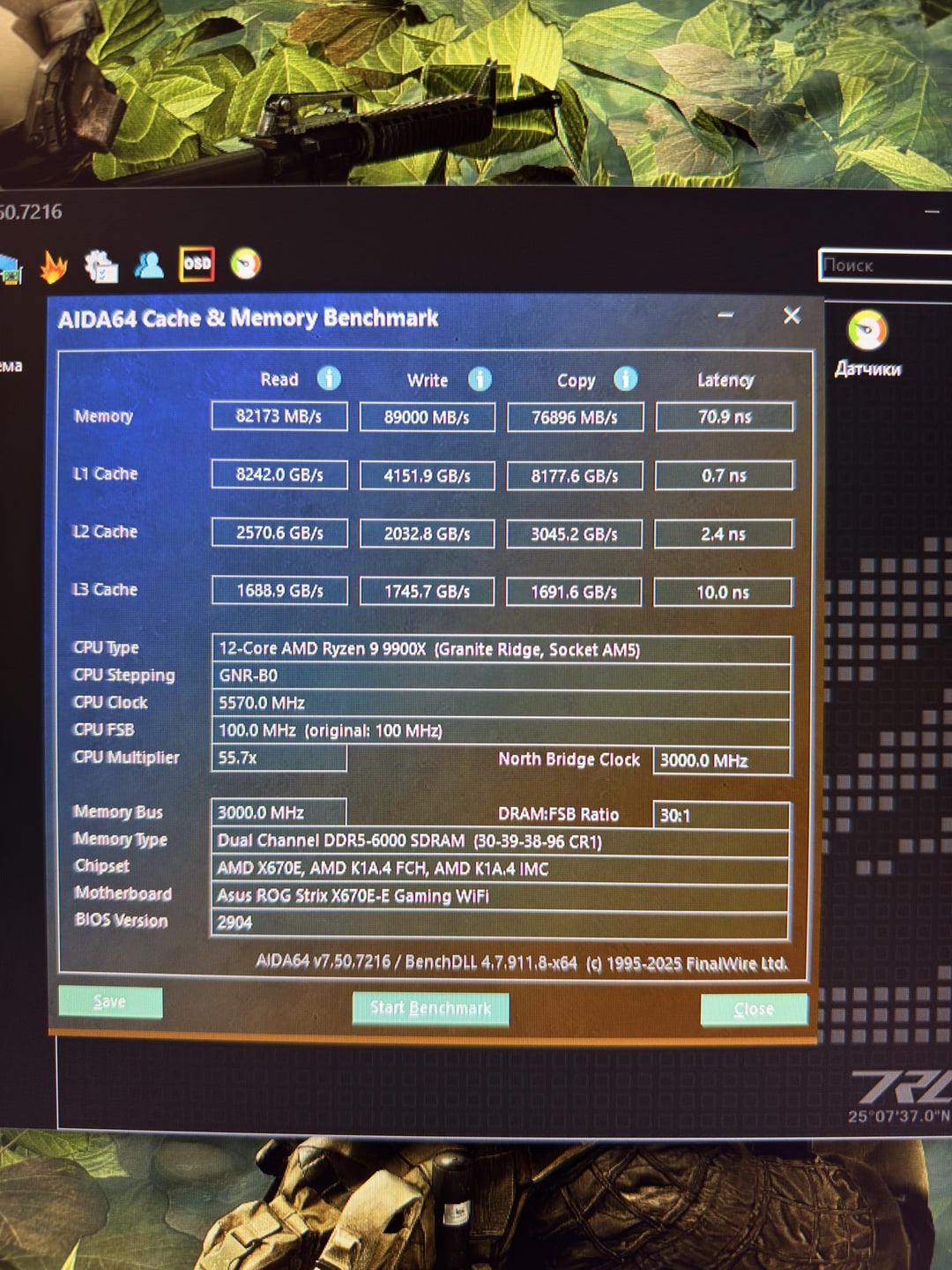Click the DRAM:FSB Ratio label
The image size is (952, 1270).
pyautogui.click(x=558, y=814)
